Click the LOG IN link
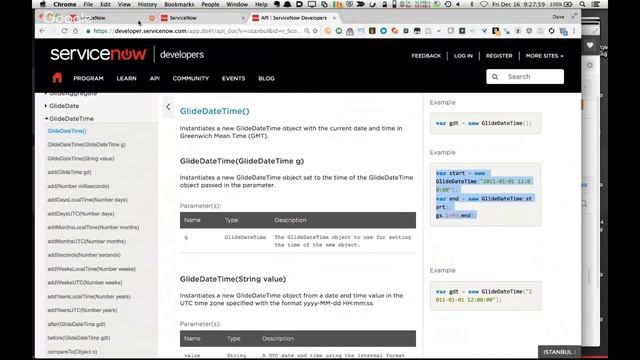This screenshot has height=360, width=640. tap(463, 56)
